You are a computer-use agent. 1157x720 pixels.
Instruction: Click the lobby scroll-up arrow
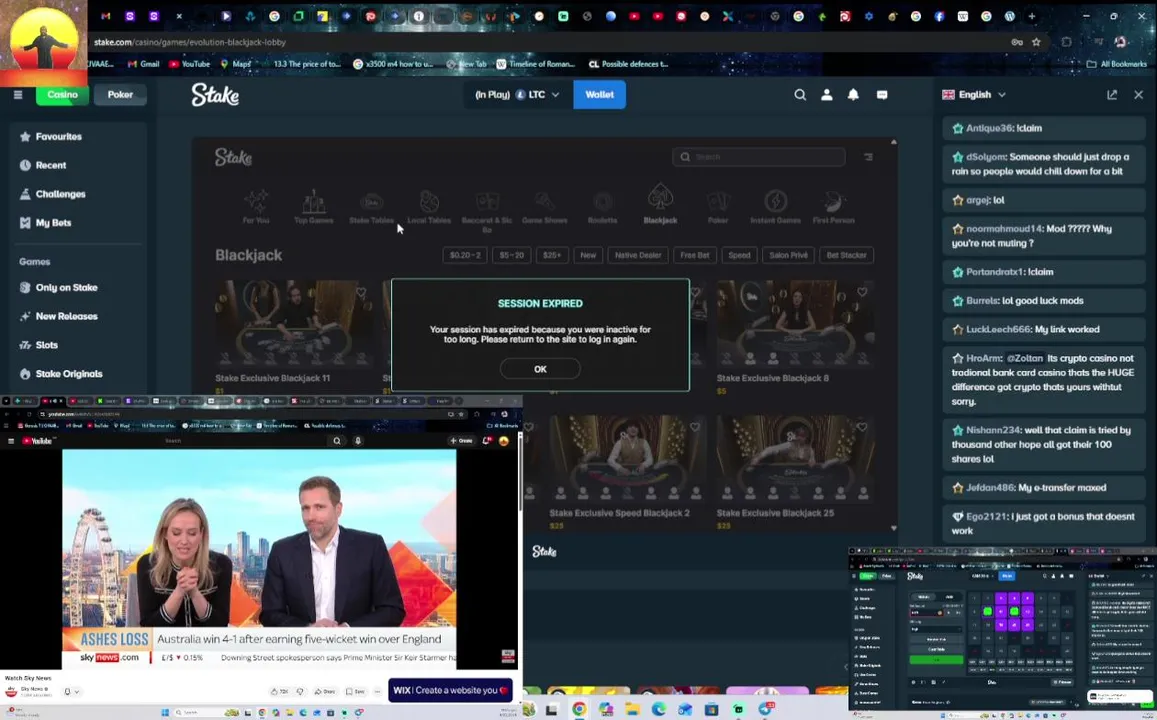[x=894, y=142]
